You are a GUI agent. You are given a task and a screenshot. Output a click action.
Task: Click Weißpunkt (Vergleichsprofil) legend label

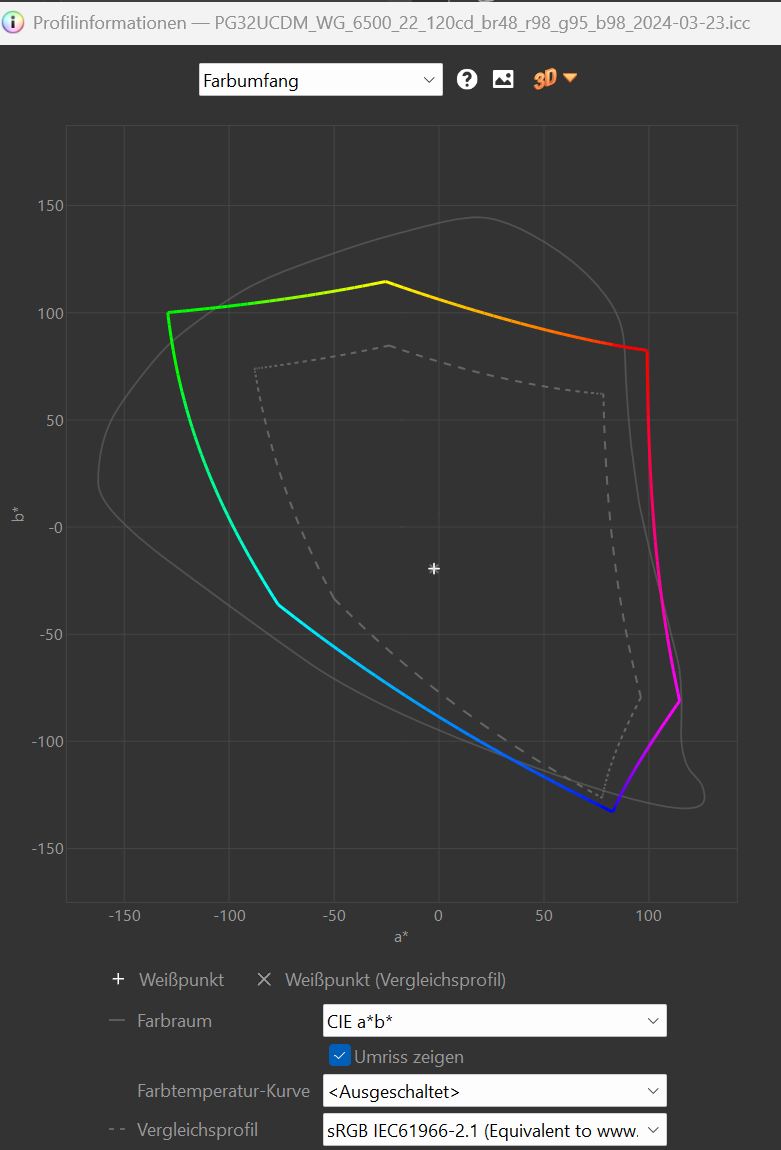coord(395,980)
